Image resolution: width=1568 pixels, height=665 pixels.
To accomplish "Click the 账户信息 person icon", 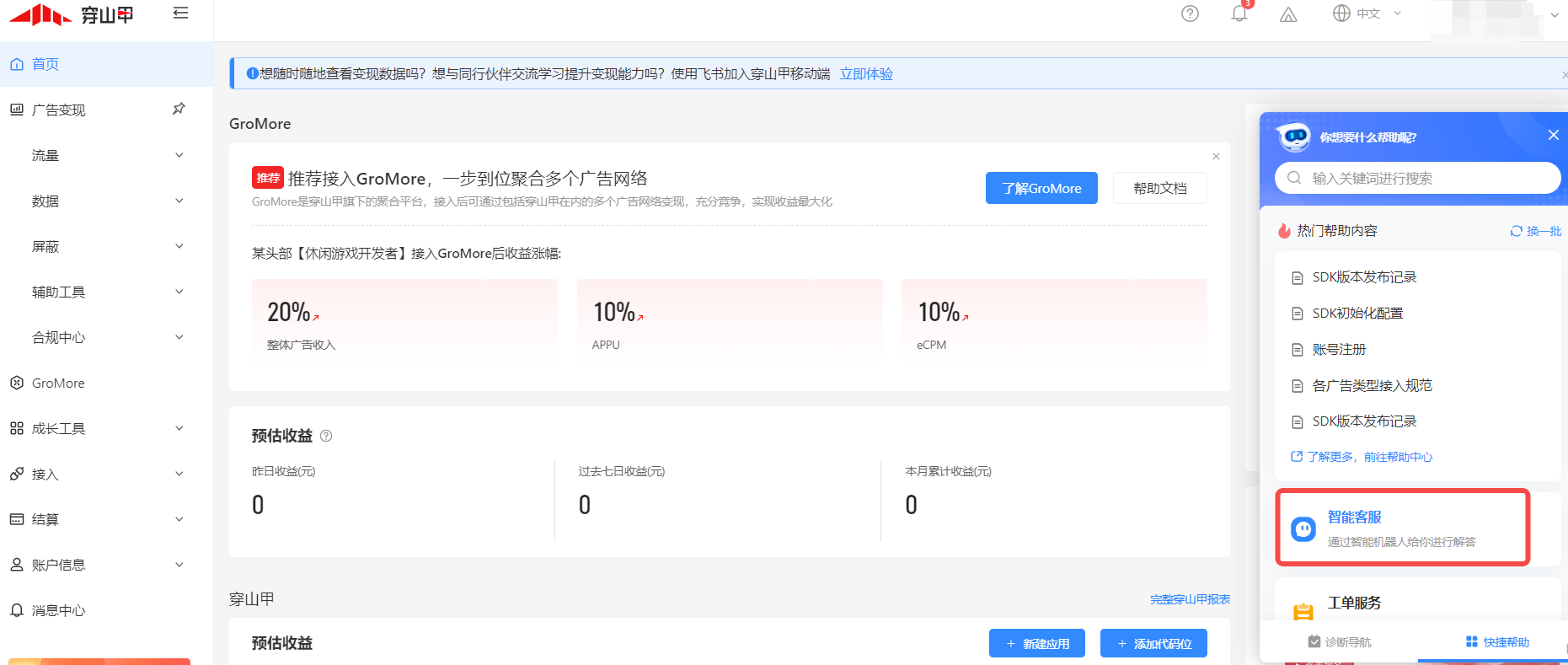I will (x=17, y=565).
